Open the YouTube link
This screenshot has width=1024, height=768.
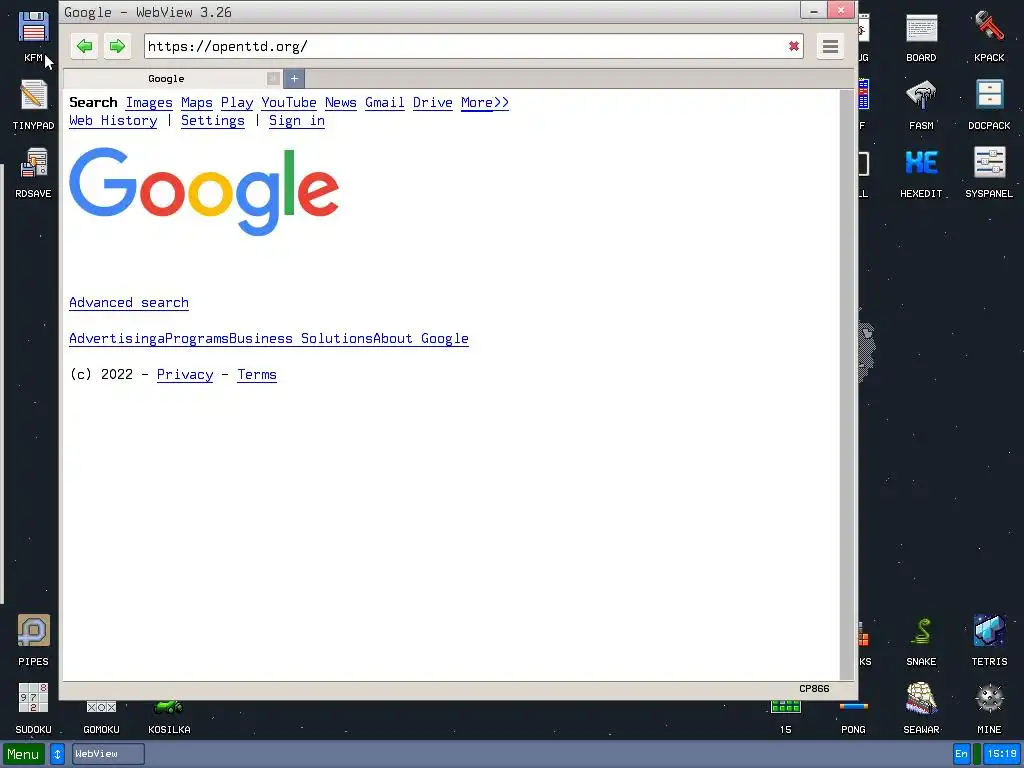pyautogui.click(x=289, y=103)
